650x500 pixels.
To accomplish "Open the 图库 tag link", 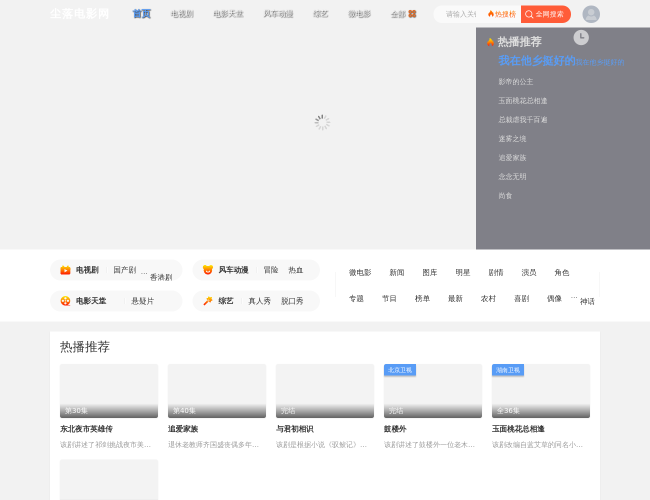I will tap(430, 272).
